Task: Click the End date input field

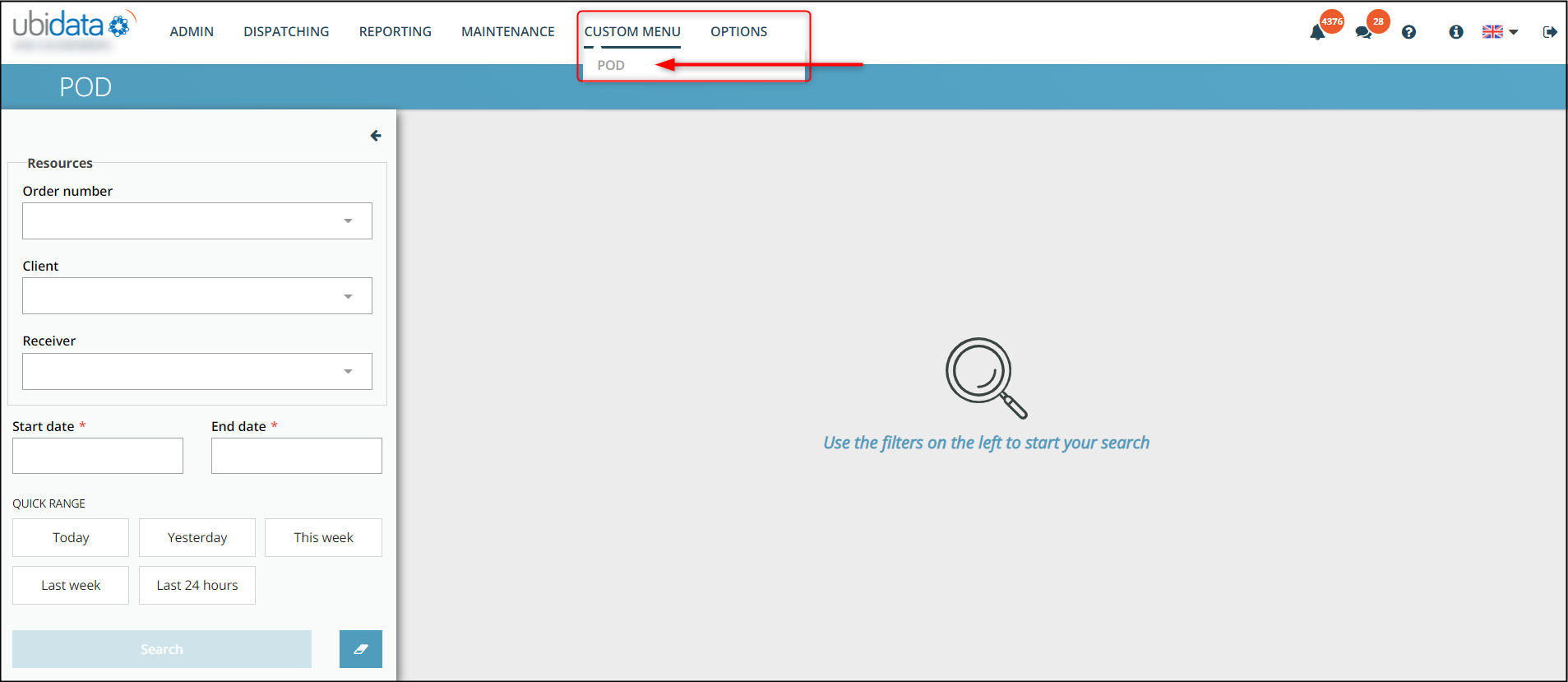Action: pos(296,456)
